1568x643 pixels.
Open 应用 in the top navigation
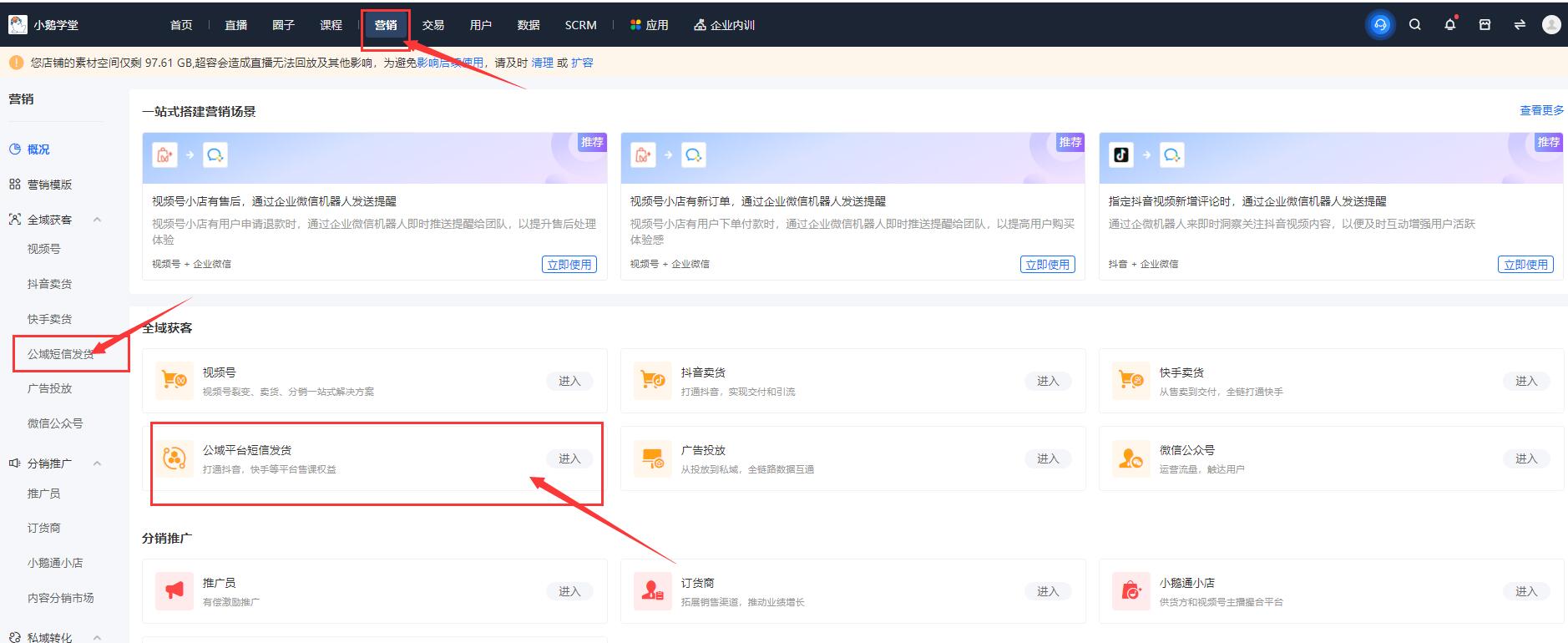[x=649, y=25]
